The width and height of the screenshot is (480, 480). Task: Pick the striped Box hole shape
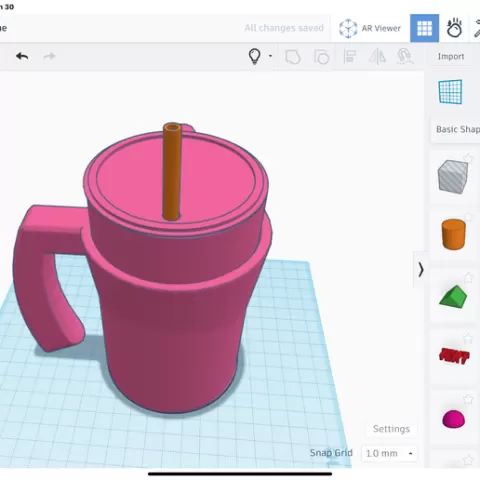pyautogui.click(x=453, y=177)
